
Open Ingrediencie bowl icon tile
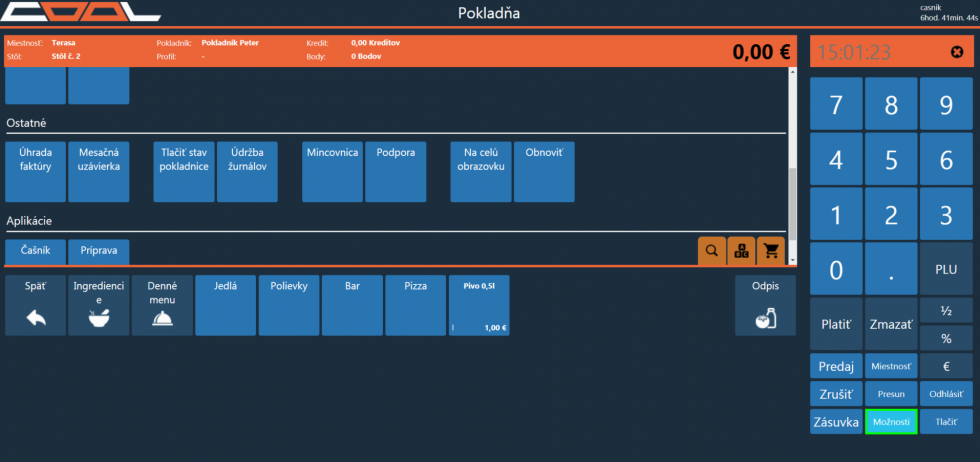click(98, 305)
